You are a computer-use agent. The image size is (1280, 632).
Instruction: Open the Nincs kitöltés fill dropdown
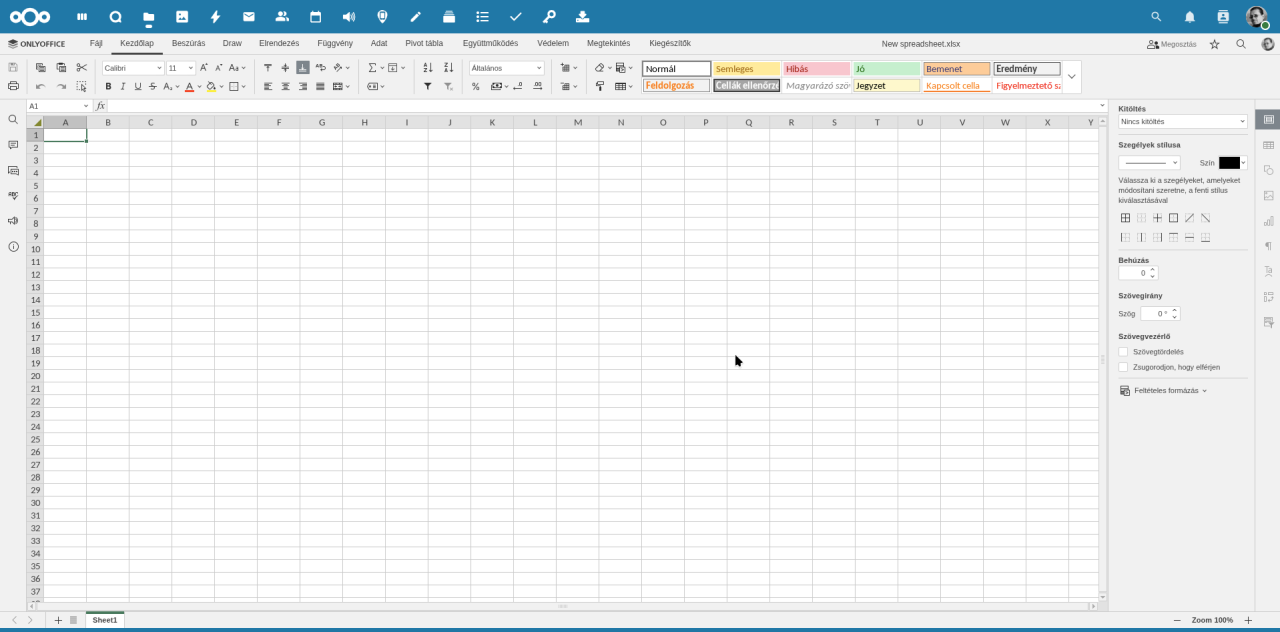point(1182,122)
